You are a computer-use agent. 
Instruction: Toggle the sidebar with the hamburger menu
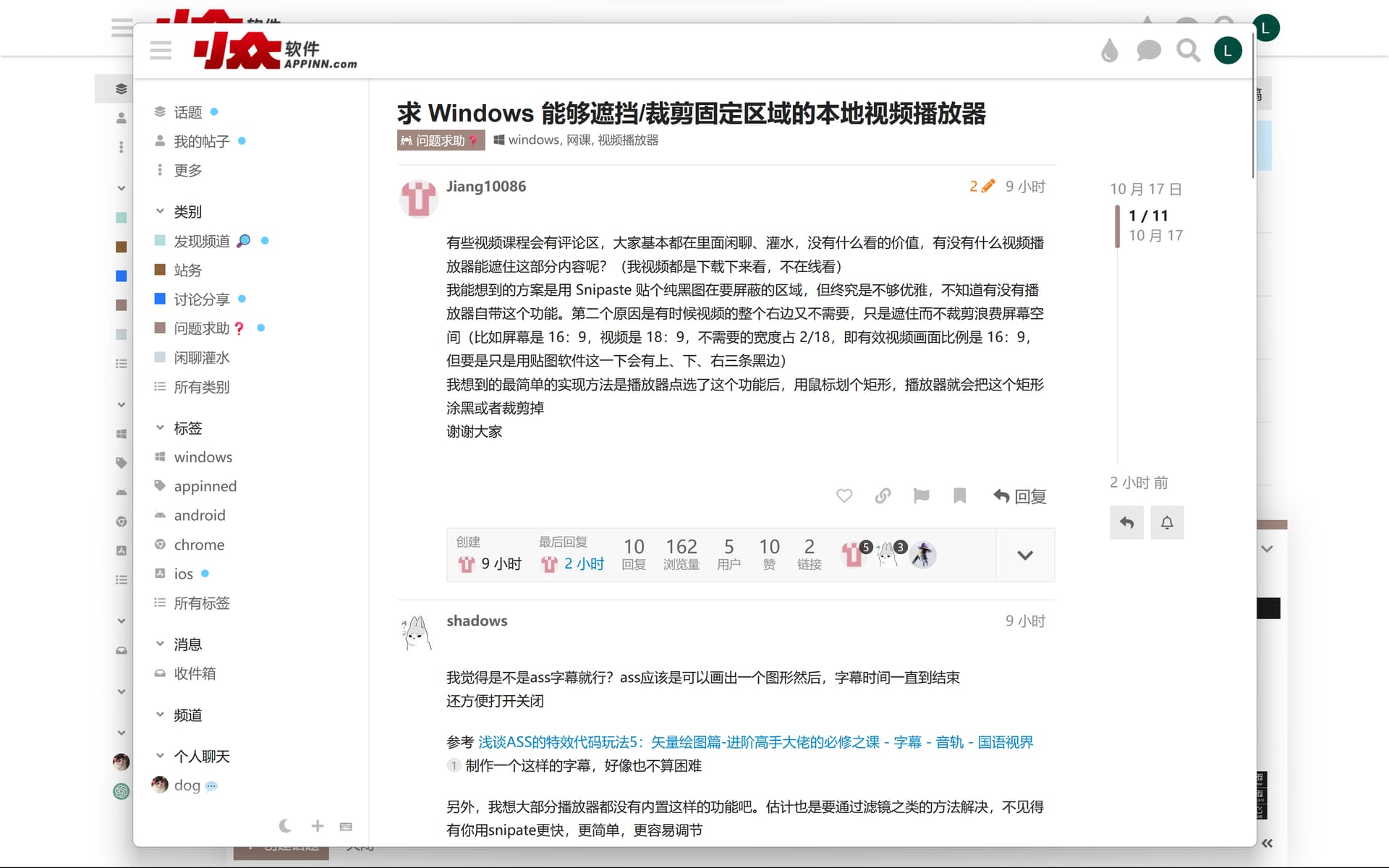pyautogui.click(x=161, y=51)
